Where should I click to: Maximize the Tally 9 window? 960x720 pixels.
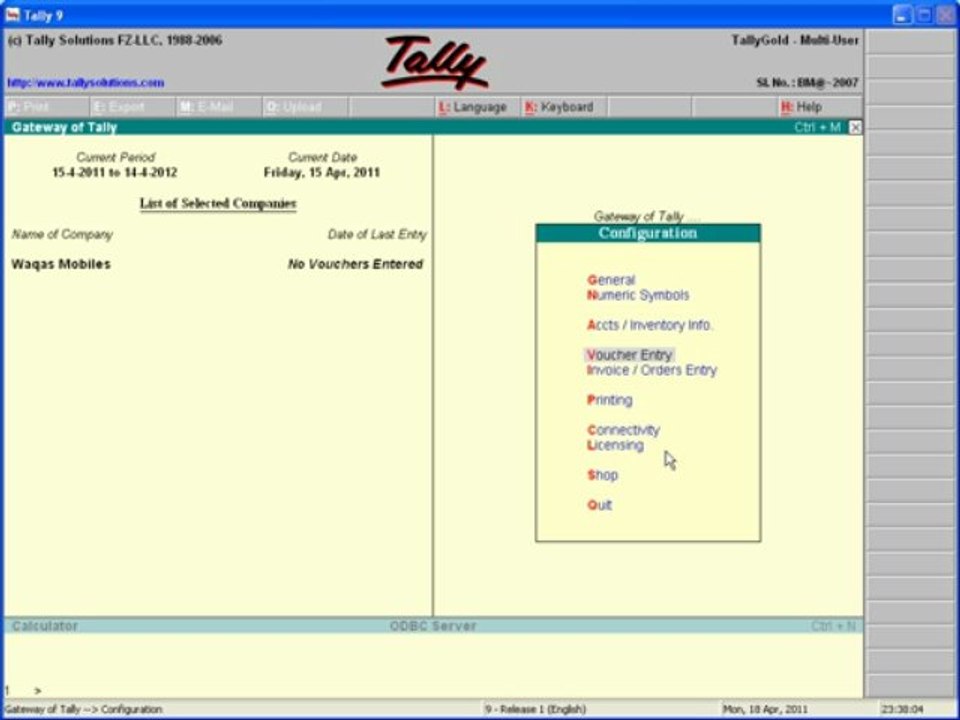click(x=924, y=15)
